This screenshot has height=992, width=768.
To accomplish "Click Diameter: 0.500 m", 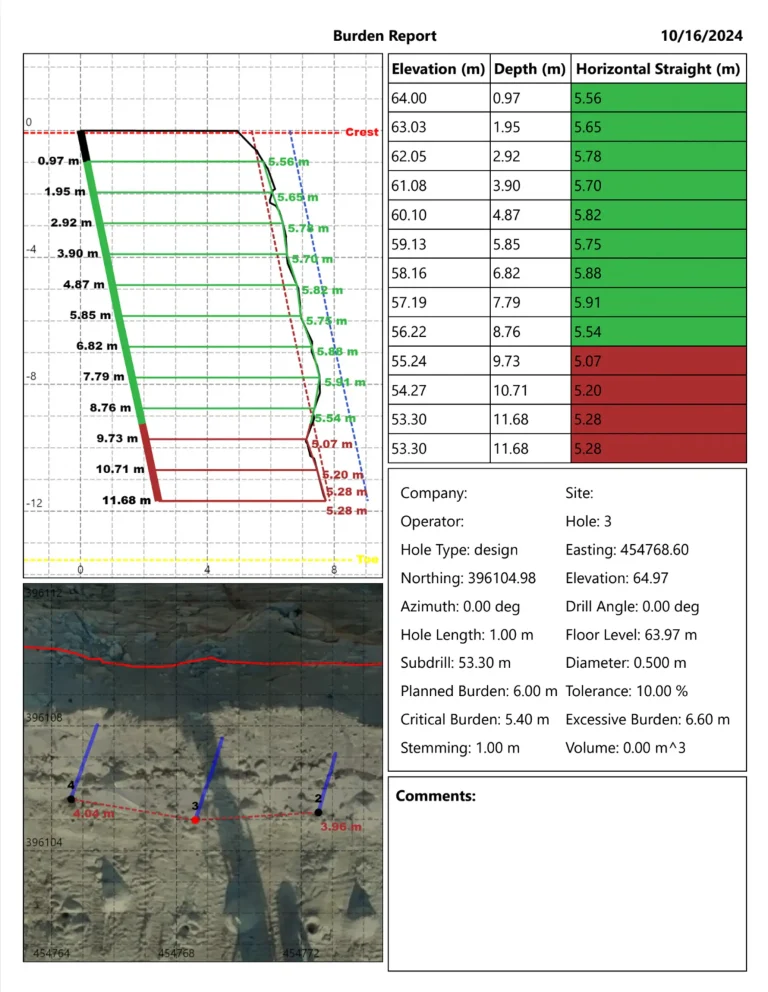I will click(x=626, y=663).
